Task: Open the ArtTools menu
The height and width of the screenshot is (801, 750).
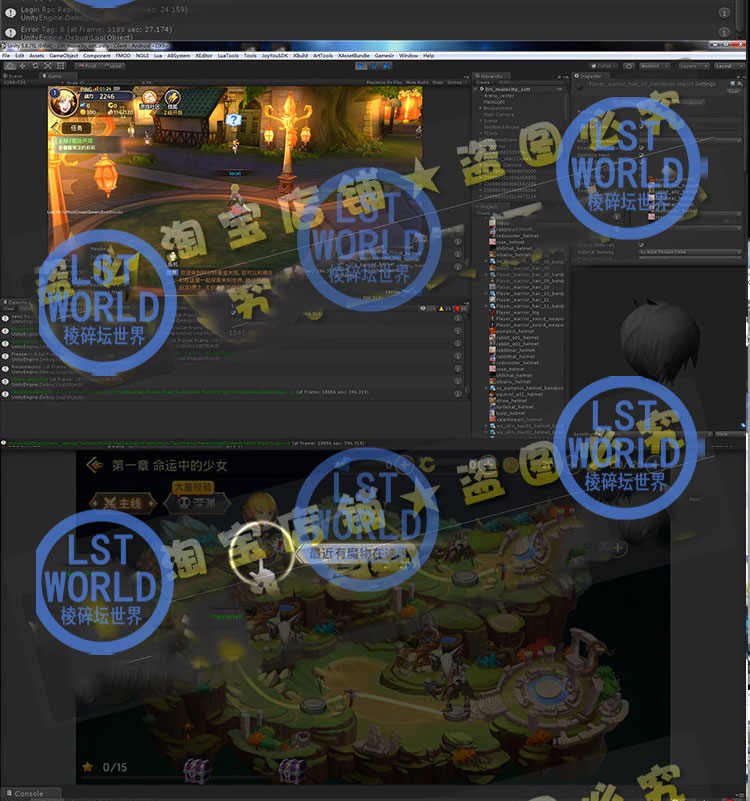Action: [x=323, y=56]
